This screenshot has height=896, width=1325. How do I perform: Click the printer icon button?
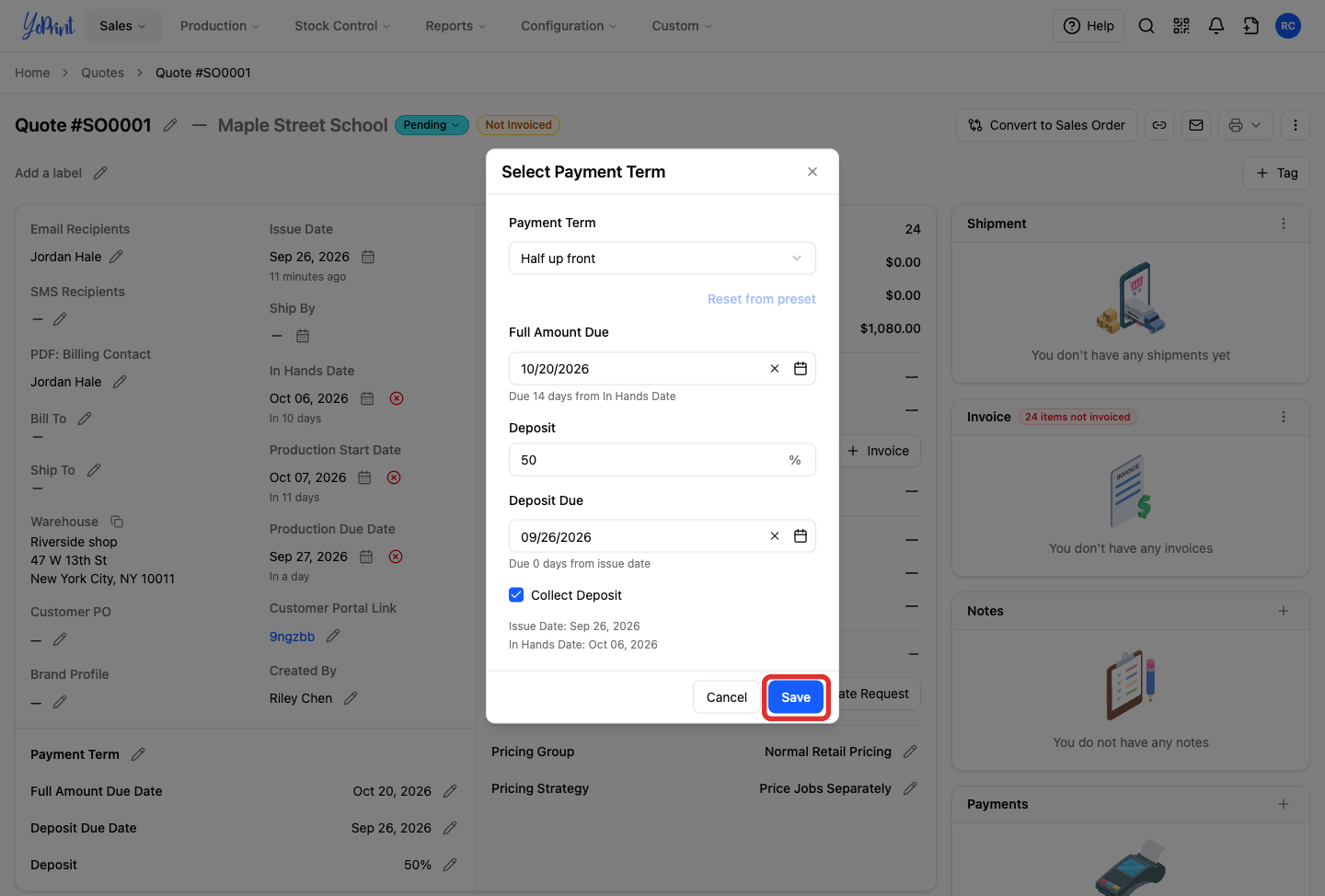tap(1236, 125)
